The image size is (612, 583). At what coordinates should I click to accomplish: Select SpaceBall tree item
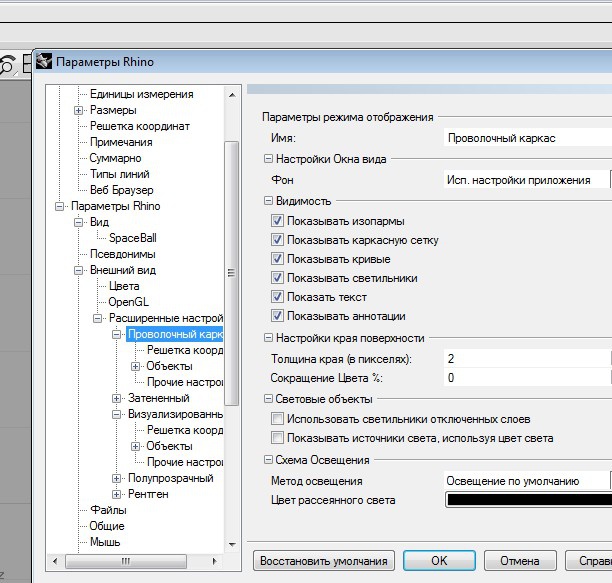(133, 238)
